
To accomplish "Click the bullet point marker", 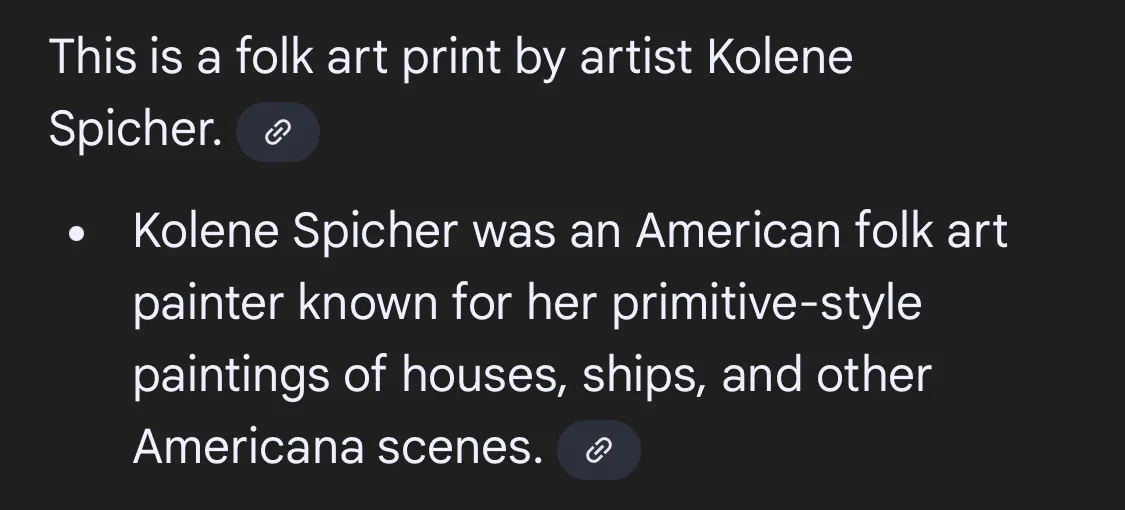I will [x=77, y=236].
